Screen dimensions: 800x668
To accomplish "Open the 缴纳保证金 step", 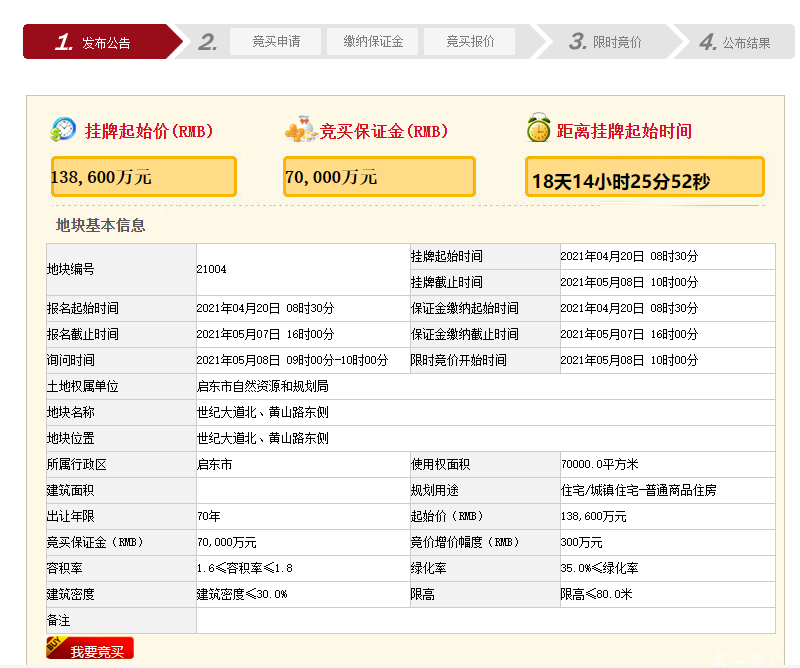I will click(373, 41).
